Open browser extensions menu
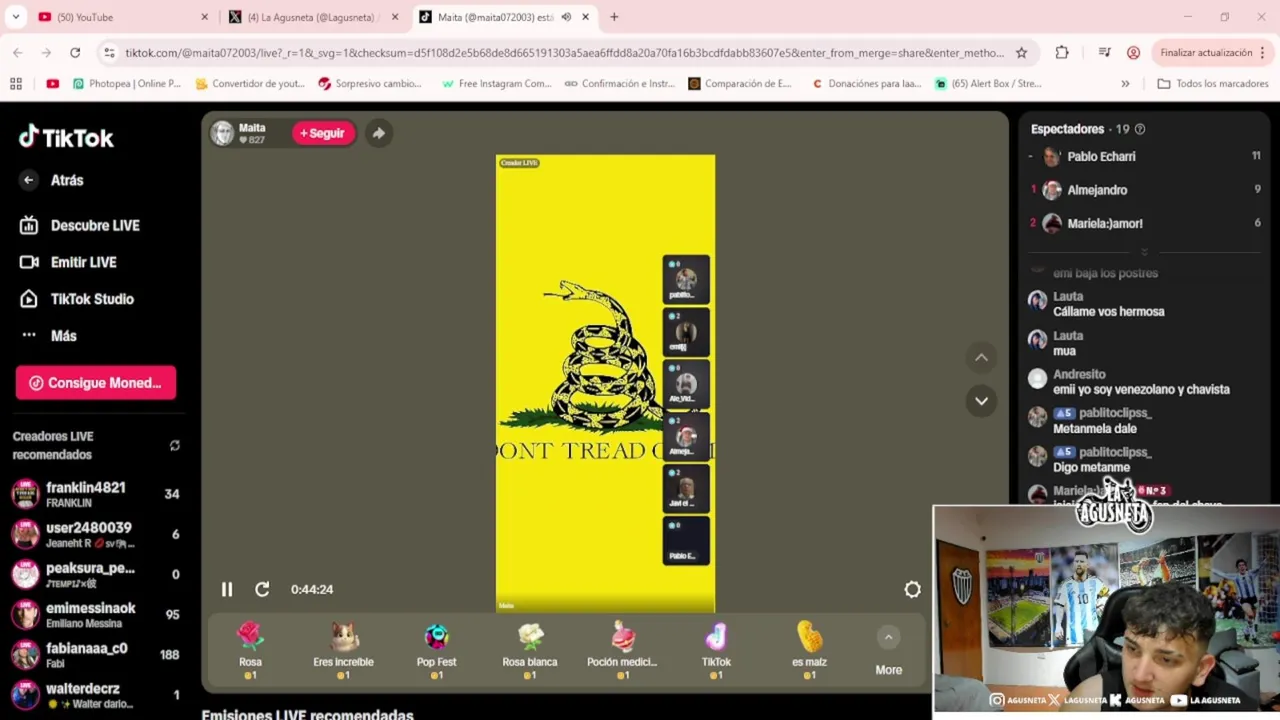This screenshot has width=1280, height=720. tap(1062, 53)
